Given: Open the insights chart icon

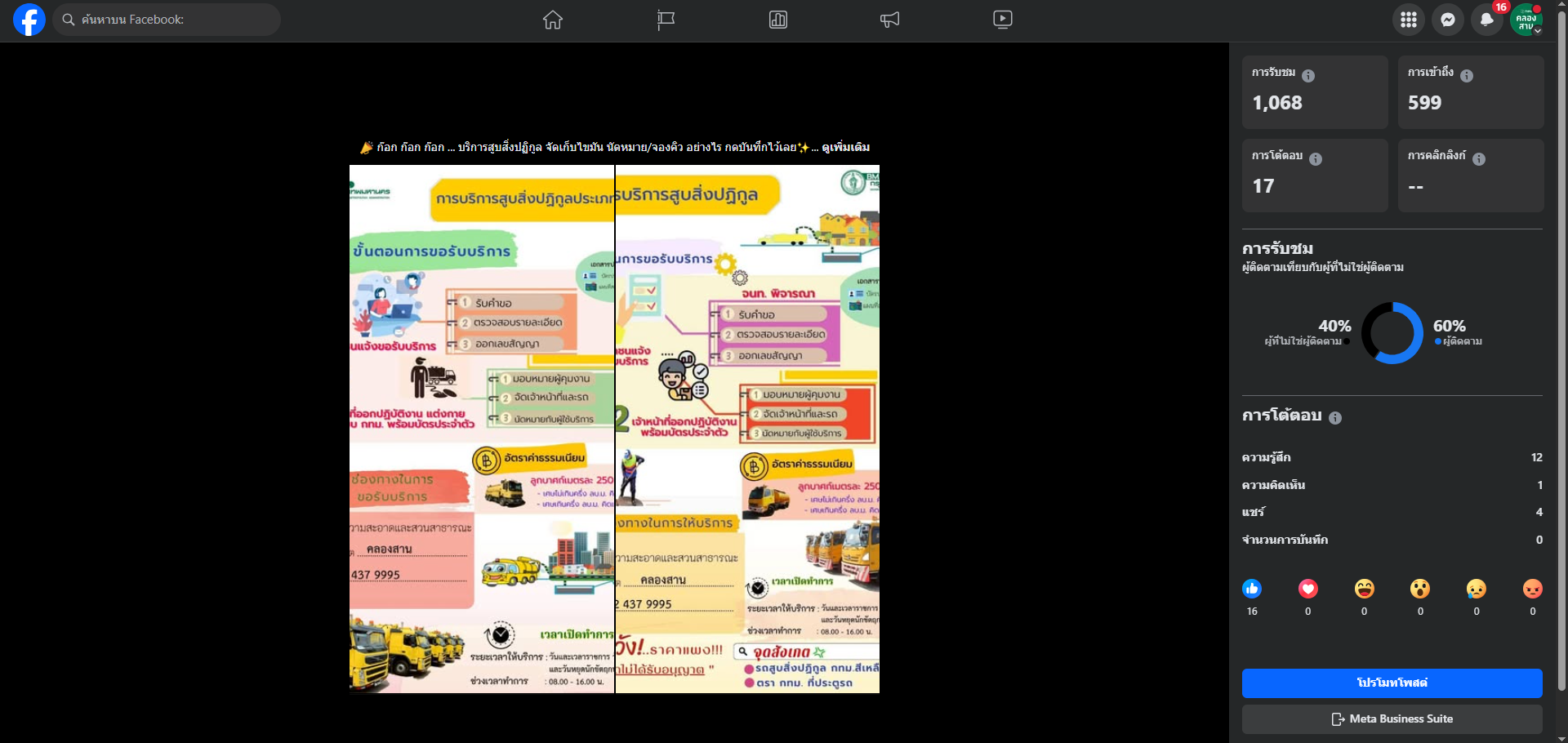Looking at the screenshot, I should click(x=778, y=20).
